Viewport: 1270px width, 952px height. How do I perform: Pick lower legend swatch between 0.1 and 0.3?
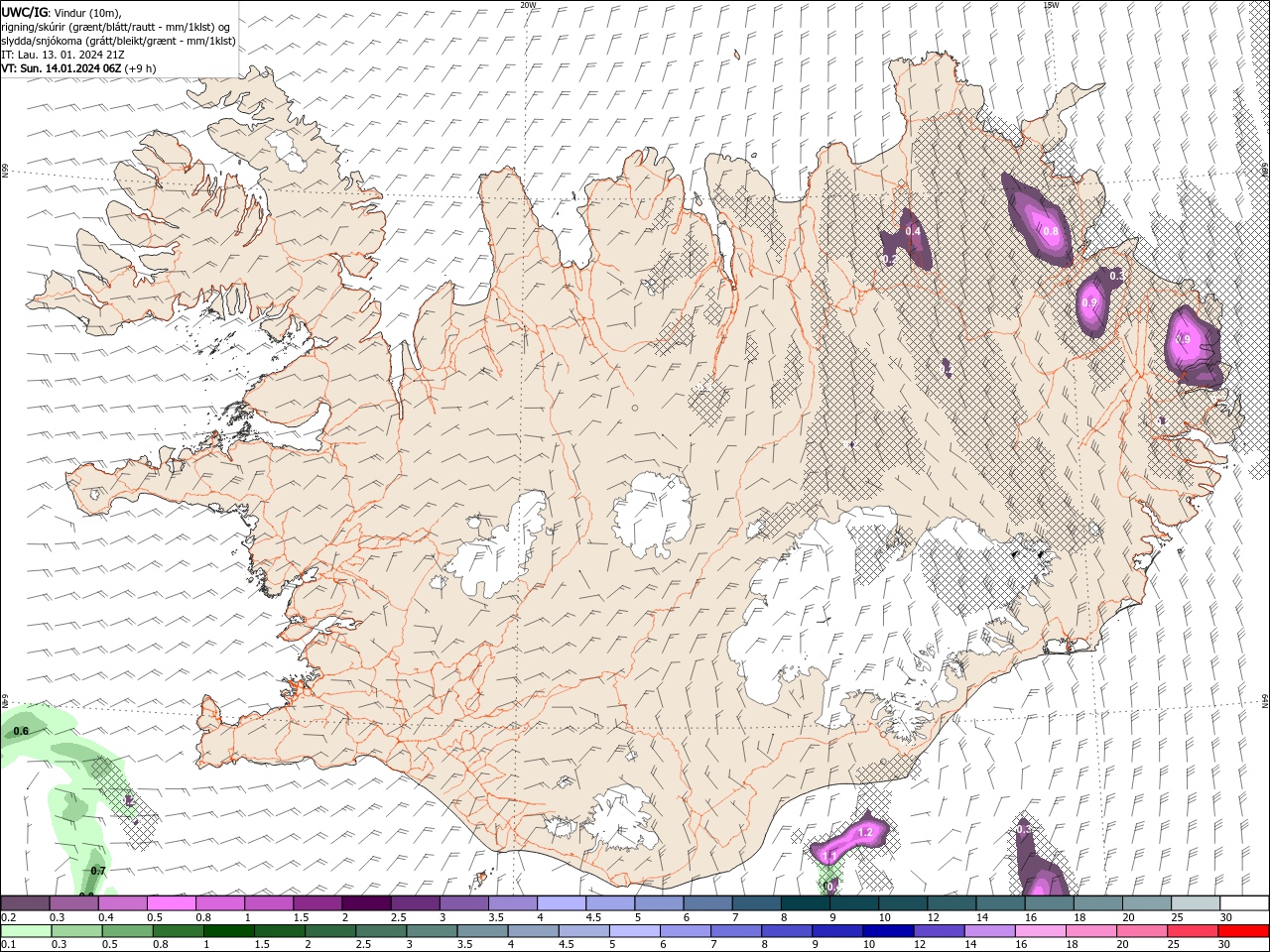pos(26,930)
